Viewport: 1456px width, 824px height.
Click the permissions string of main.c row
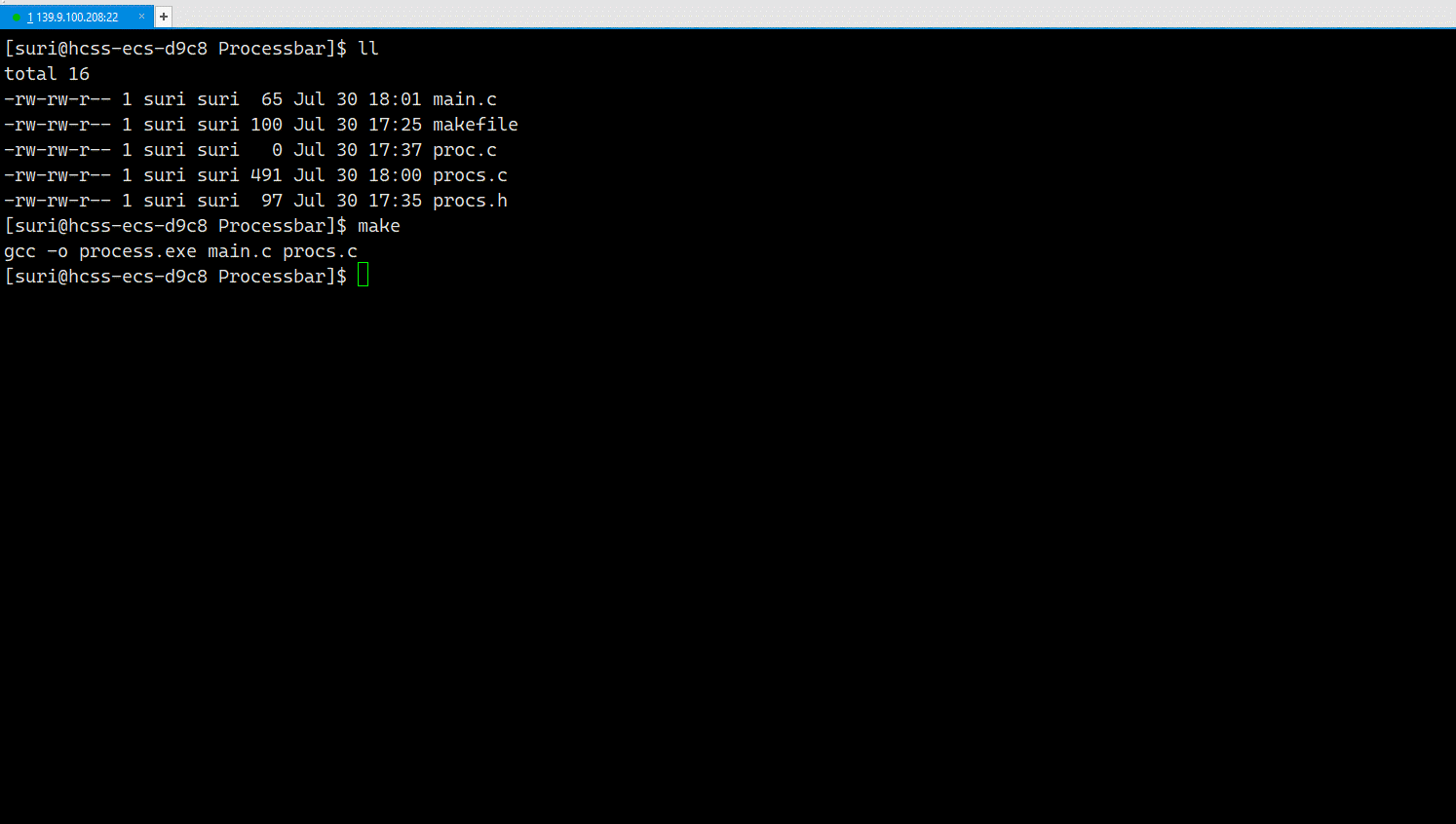(57, 99)
